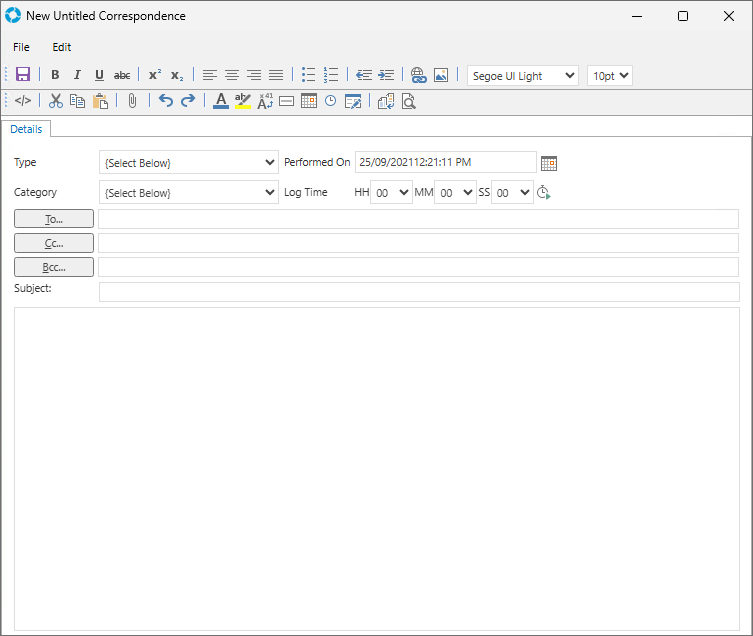The image size is (753, 636).
Task: Click the insert image icon
Action: point(441,75)
